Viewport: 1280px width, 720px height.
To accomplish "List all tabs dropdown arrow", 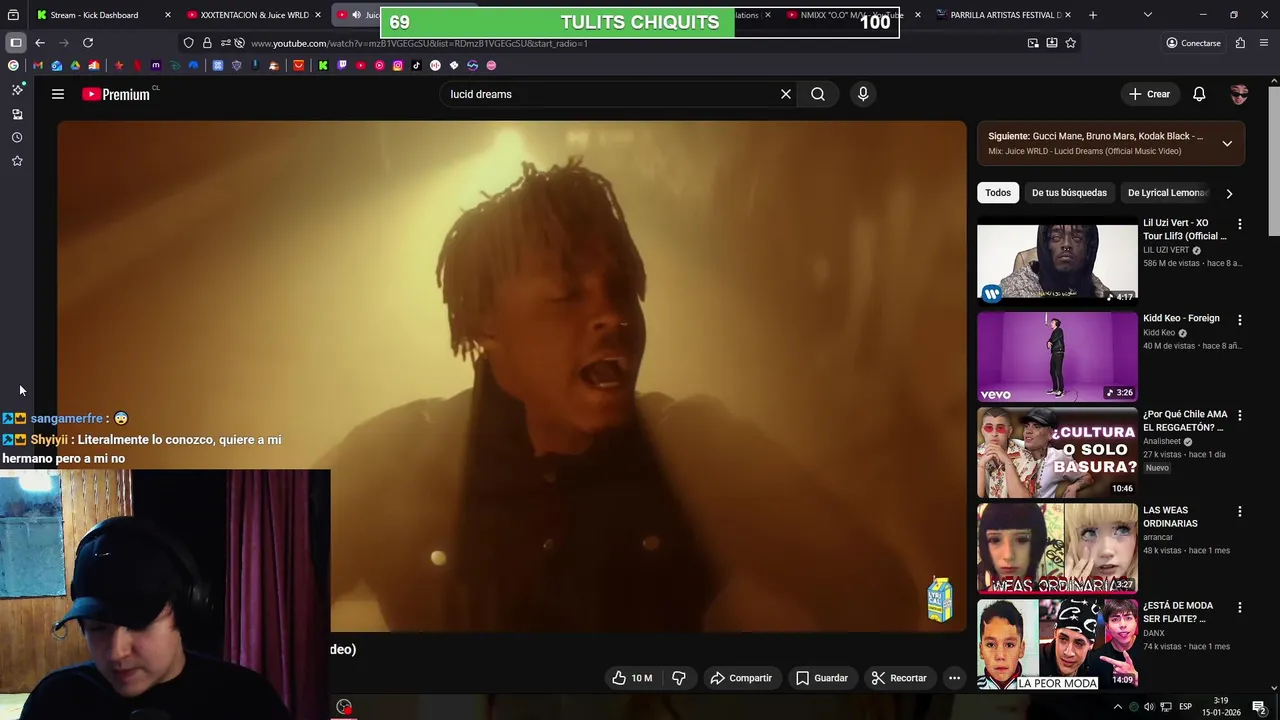I will coord(1147,15).
